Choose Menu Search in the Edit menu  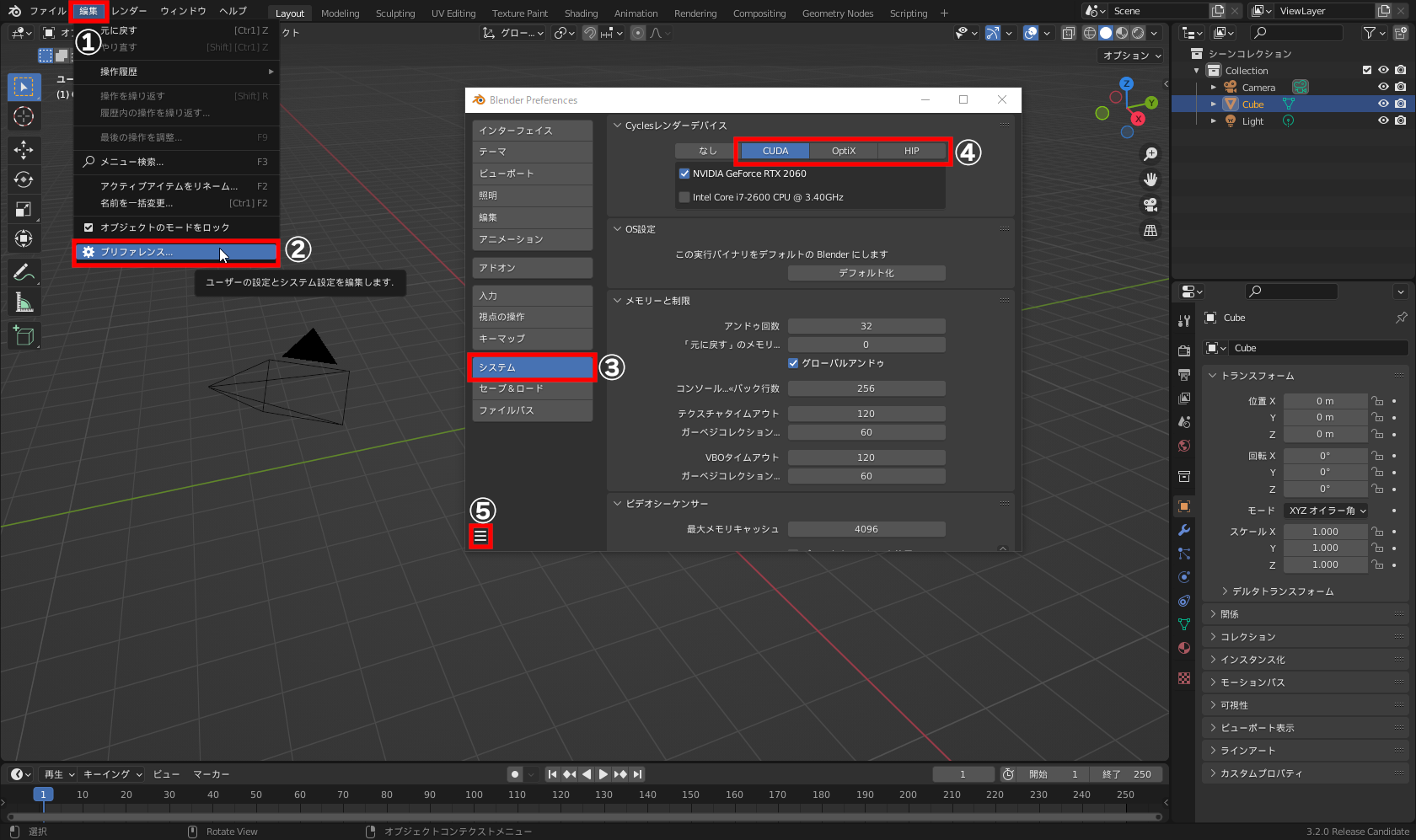click(x=177, y=162)
